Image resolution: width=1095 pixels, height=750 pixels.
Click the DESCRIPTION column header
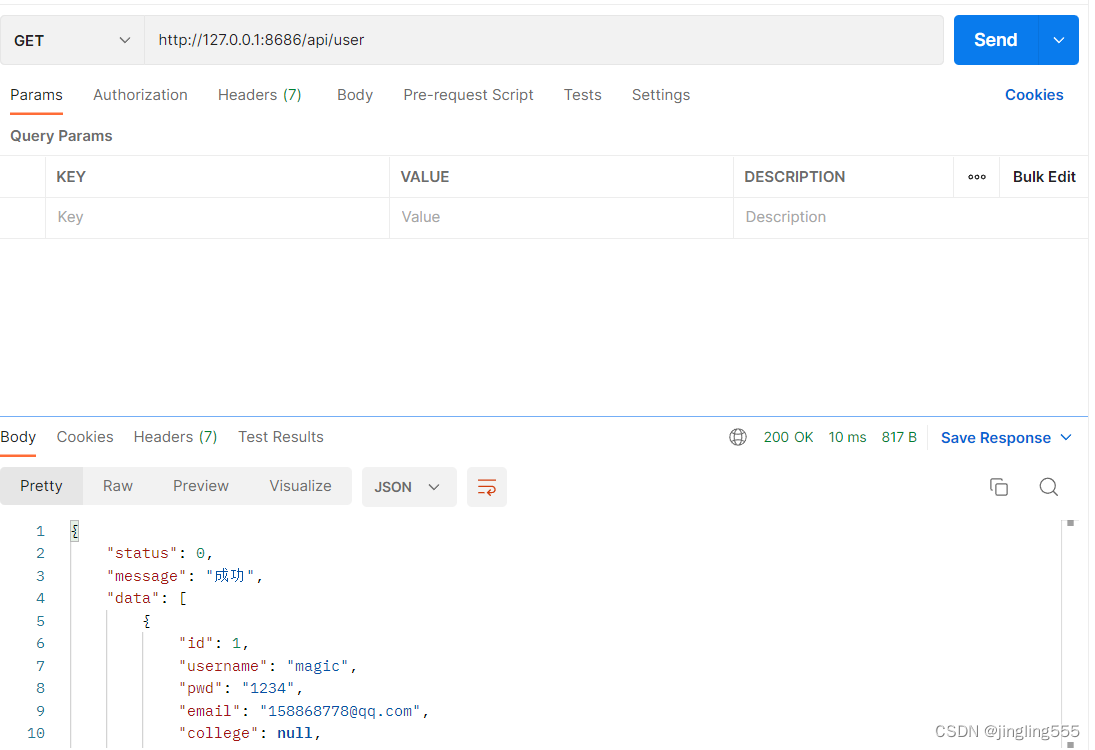coord(794,177)
